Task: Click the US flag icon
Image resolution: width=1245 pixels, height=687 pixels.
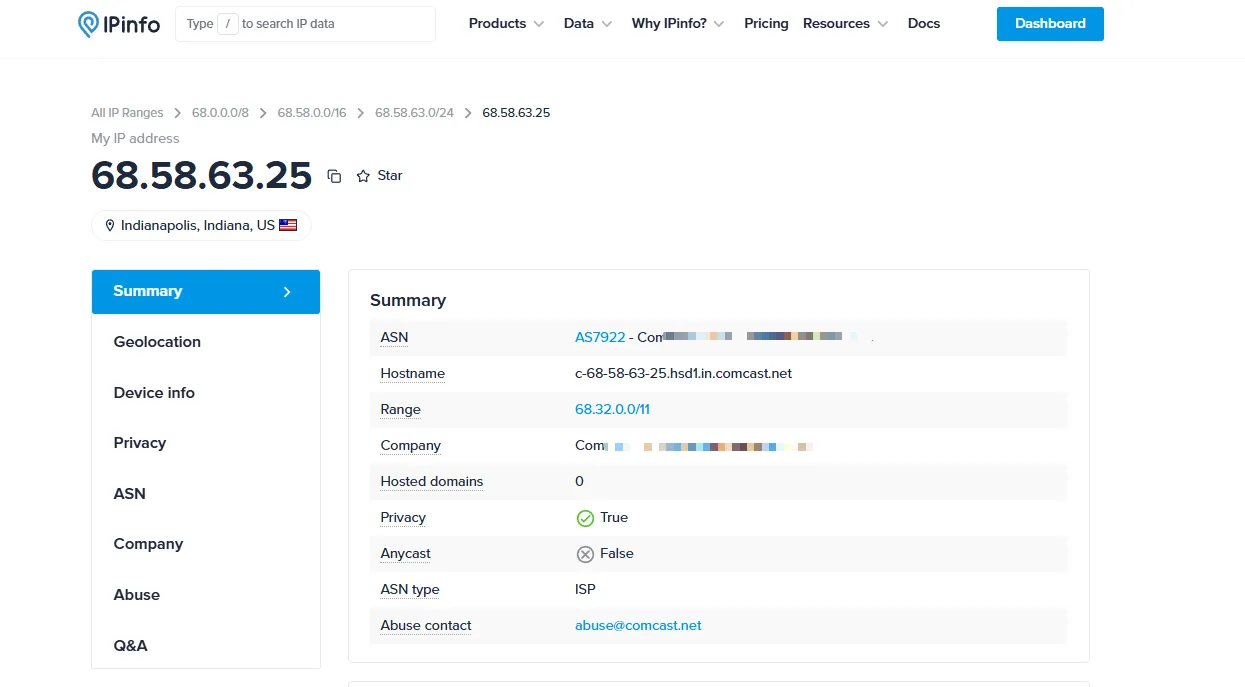Action: (288, 226)
